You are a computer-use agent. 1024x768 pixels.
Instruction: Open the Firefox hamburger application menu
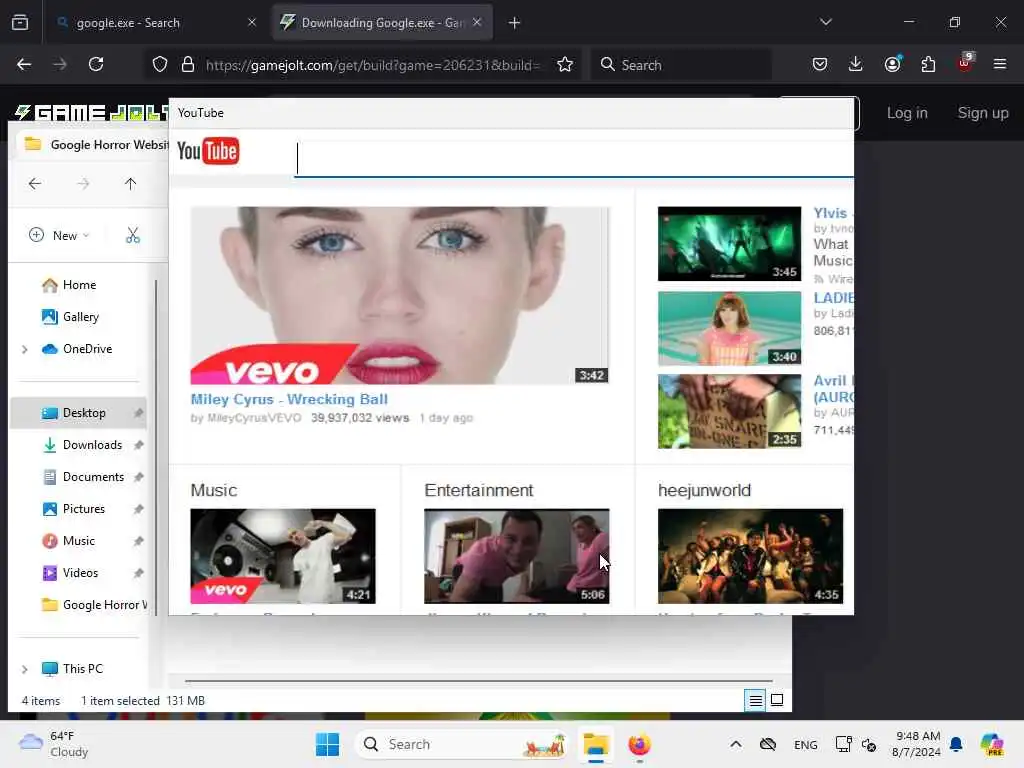pyautogui.click(x=999, y=64)
